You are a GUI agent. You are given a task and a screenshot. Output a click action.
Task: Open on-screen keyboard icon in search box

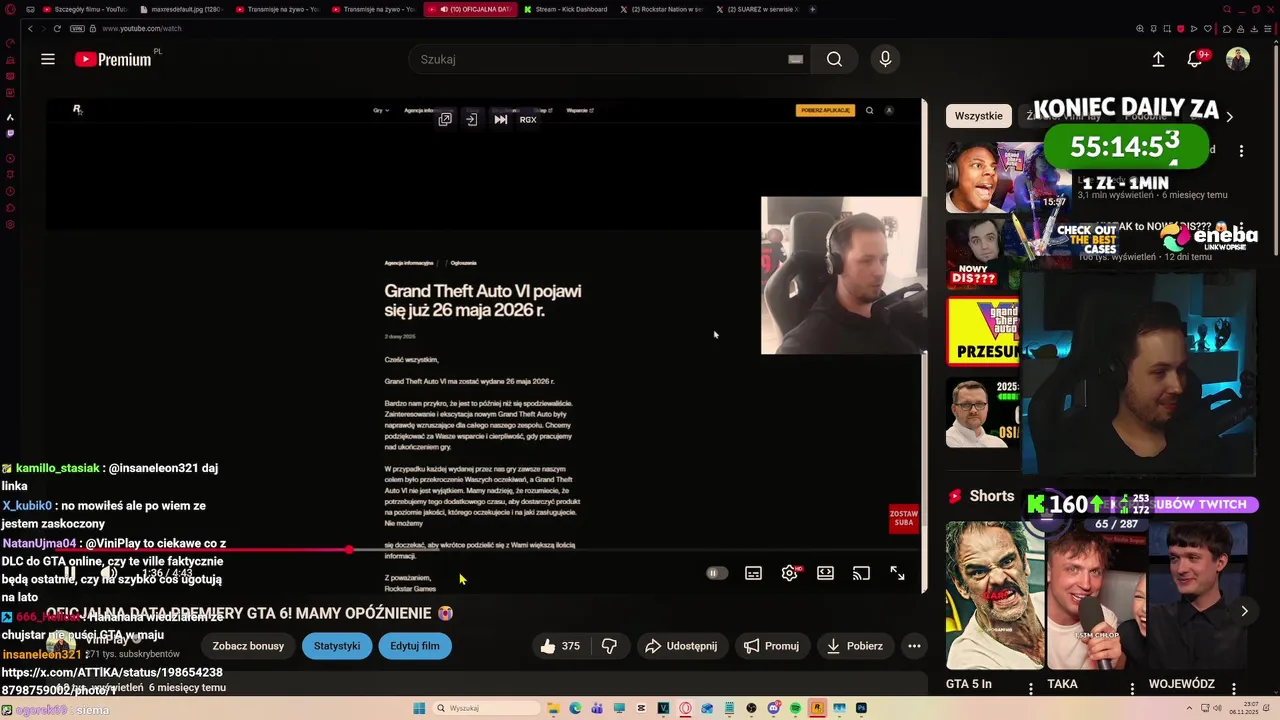(x=796, y=59)
